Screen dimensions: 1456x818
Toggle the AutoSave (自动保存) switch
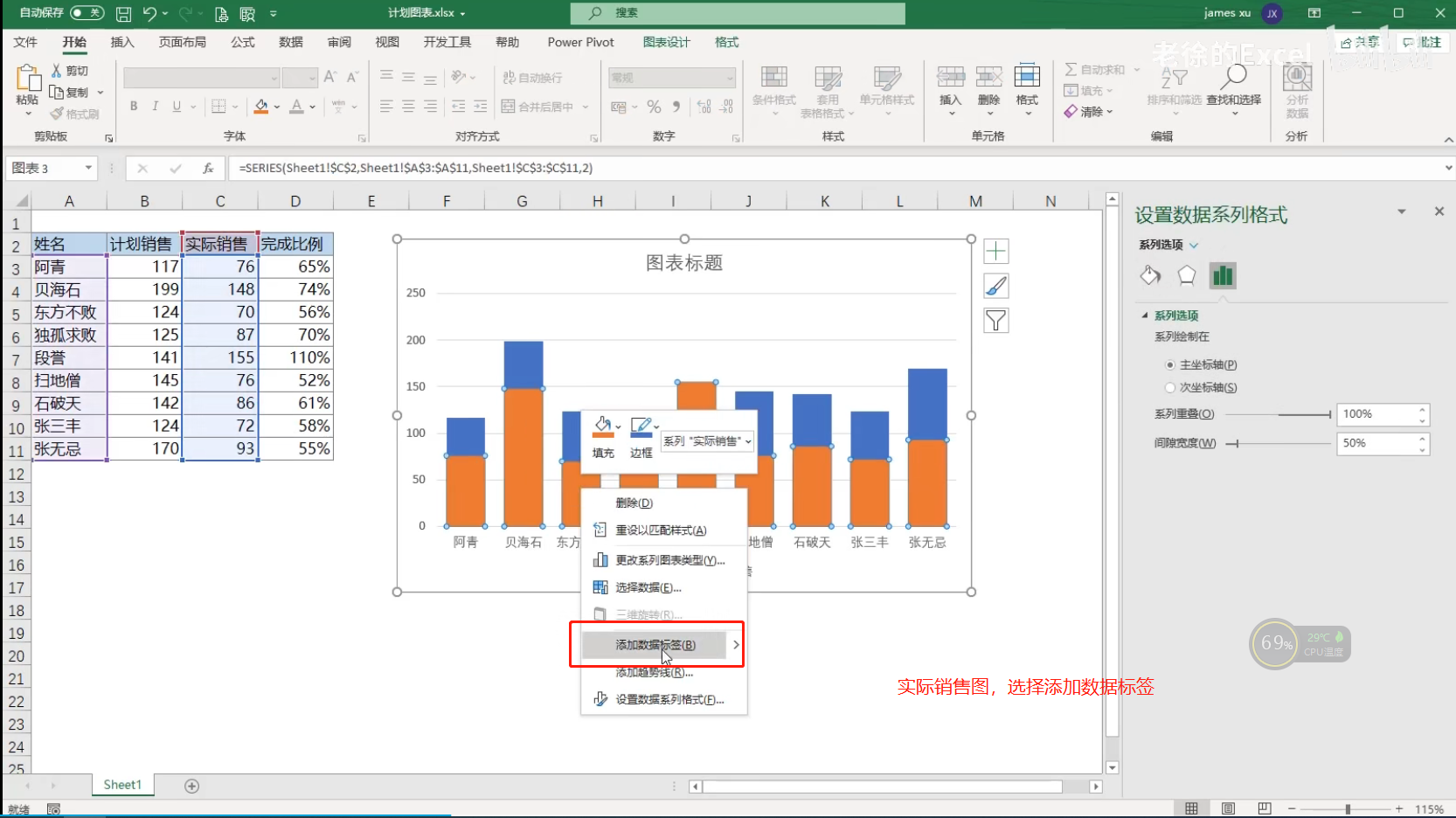[x=87, y=13]
